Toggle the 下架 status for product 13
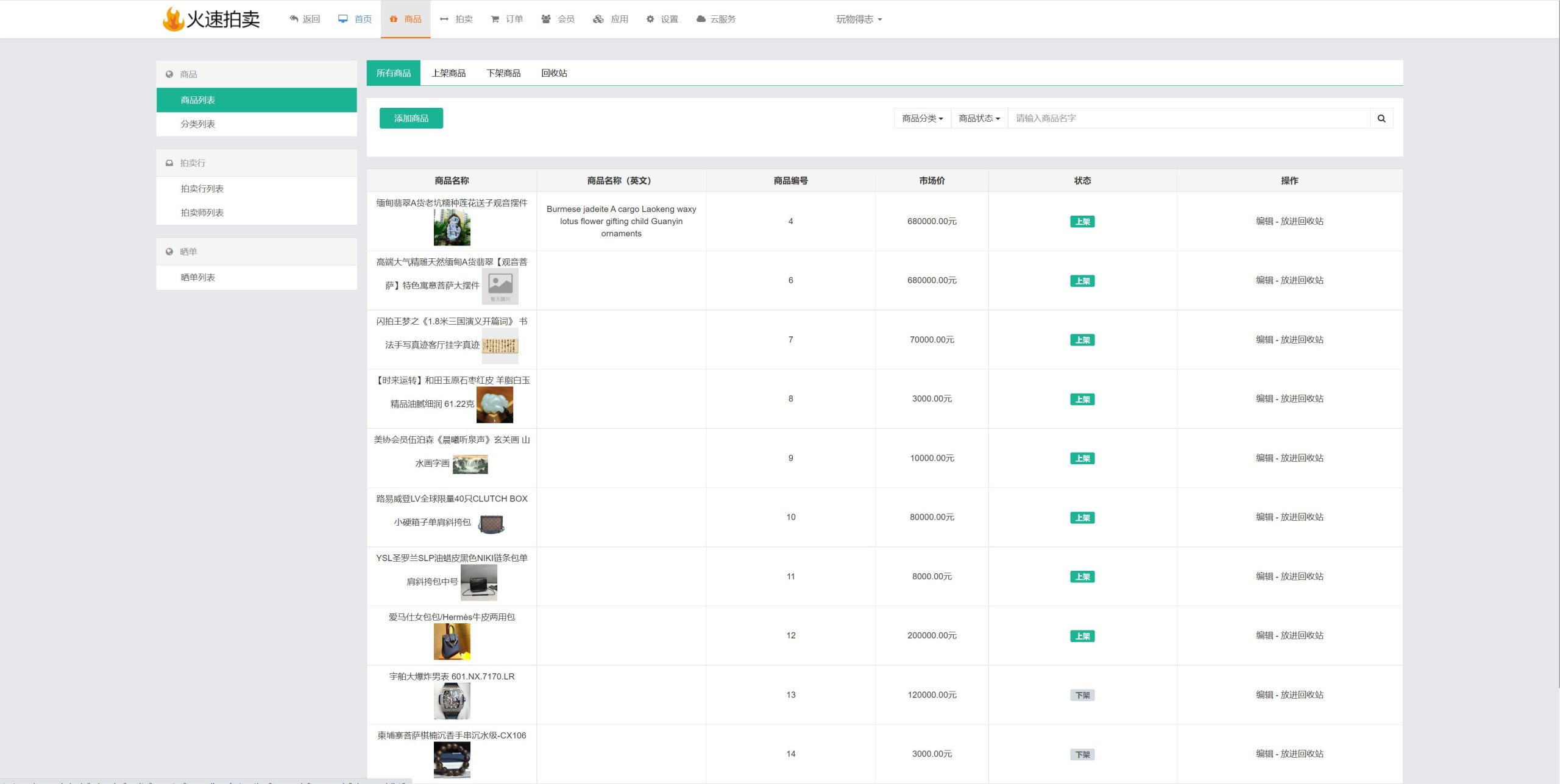Viewport: 1560px width, 784px height. coord(1082,694)
